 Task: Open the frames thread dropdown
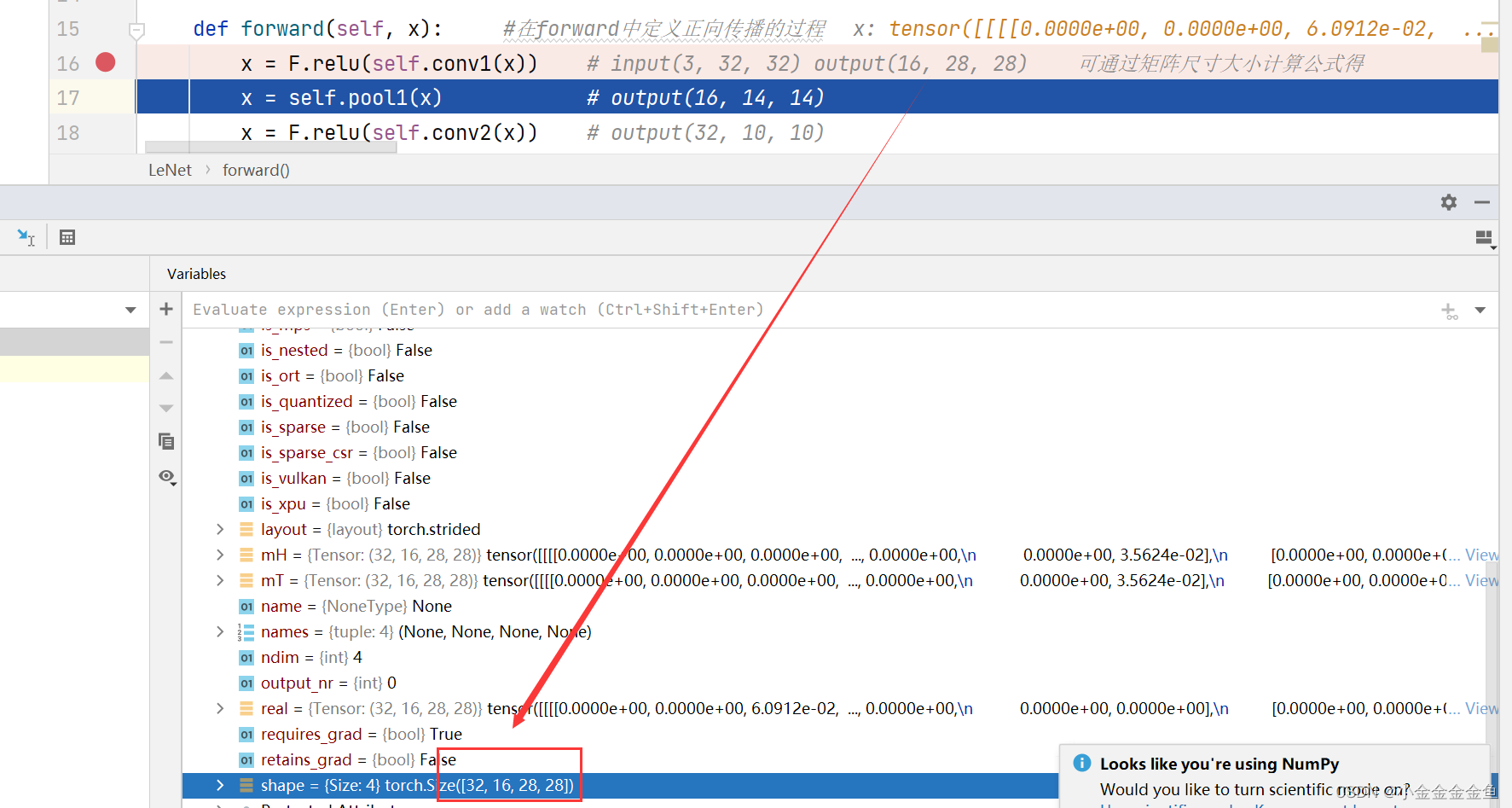[130, 310]
